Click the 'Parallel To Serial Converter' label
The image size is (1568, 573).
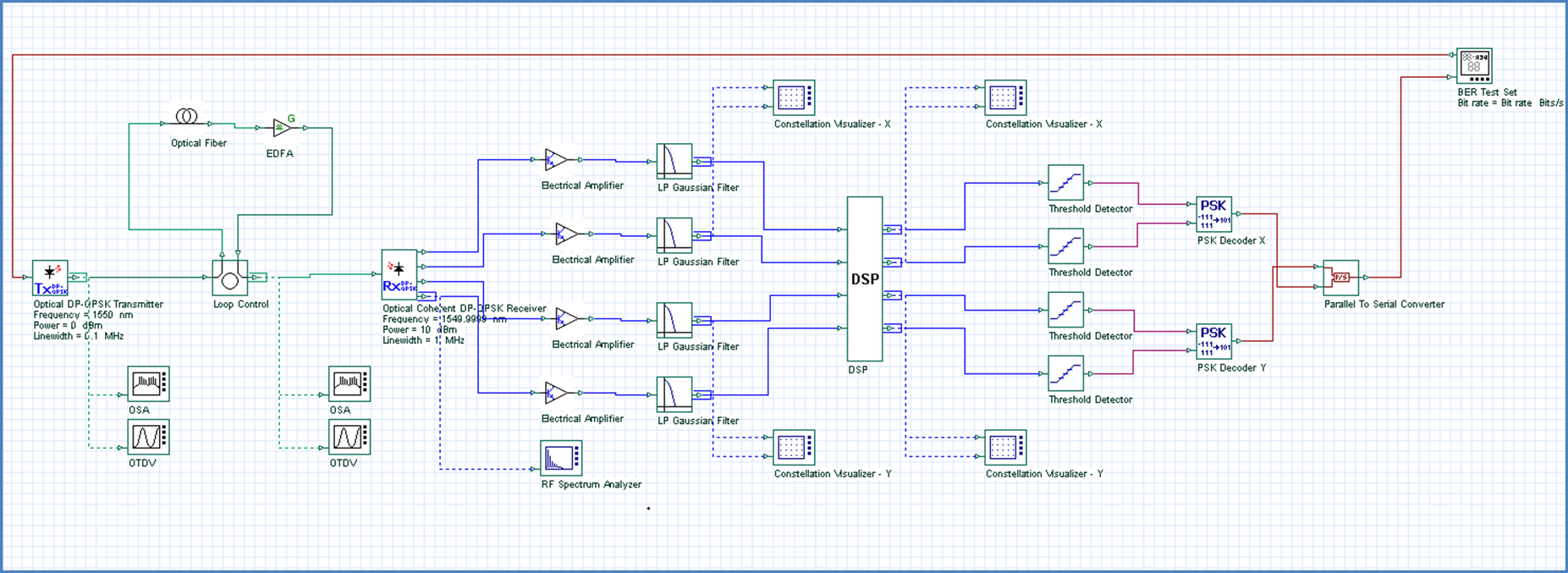(x=1384, y=305)
